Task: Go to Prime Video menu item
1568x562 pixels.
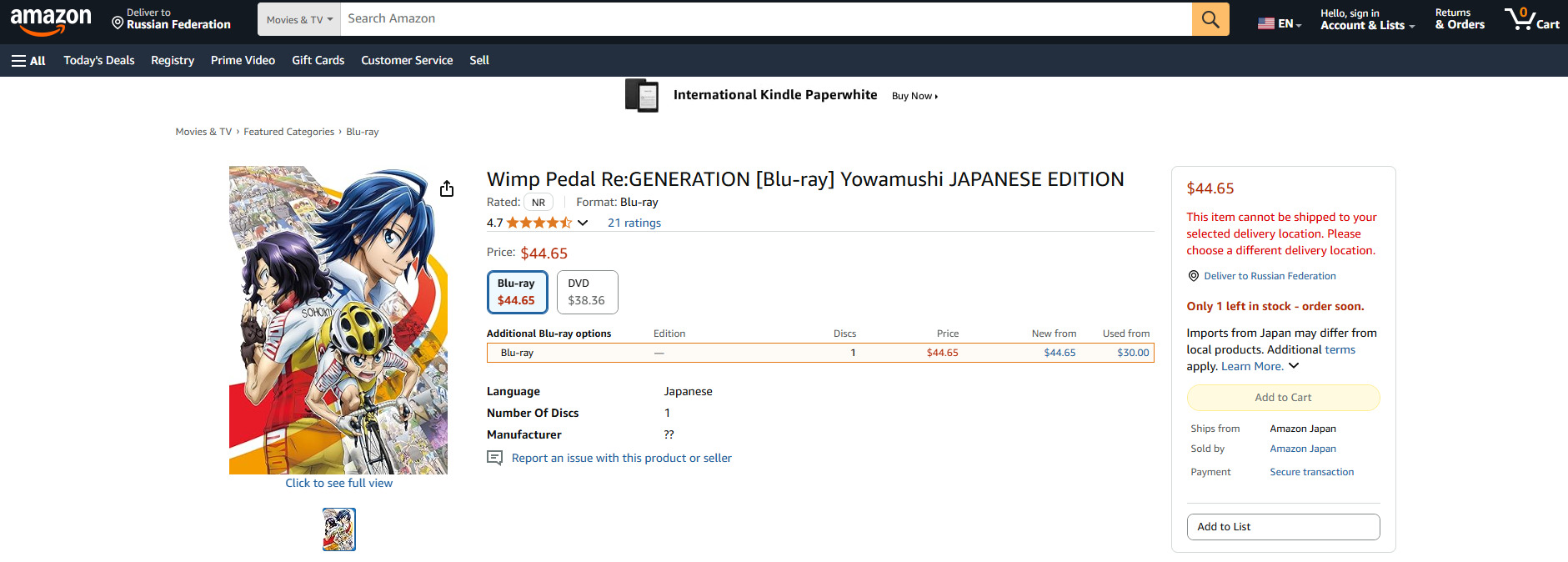Action: point(243,61)
